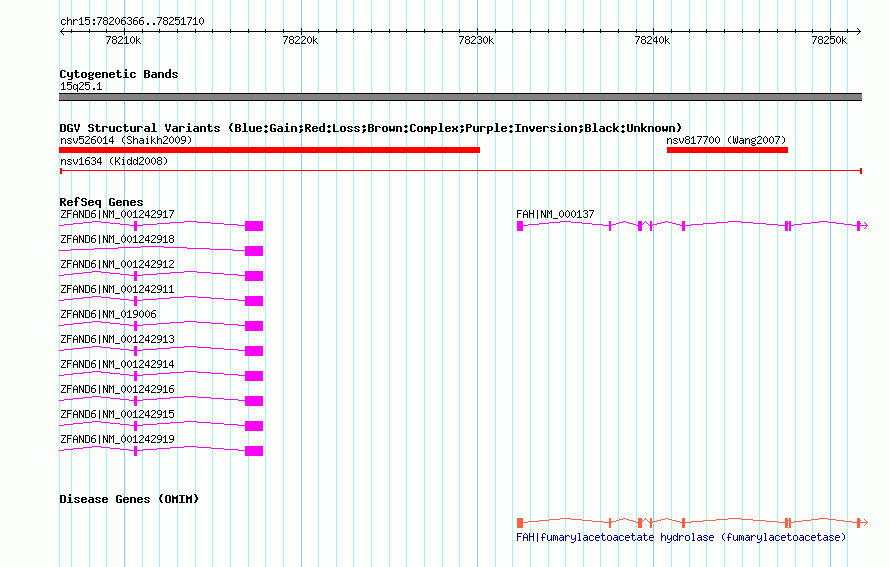Click the first orange exon of the OMIM FAH gene
The width and height of the screenshot is (890, 567).
tap(520, 523)
